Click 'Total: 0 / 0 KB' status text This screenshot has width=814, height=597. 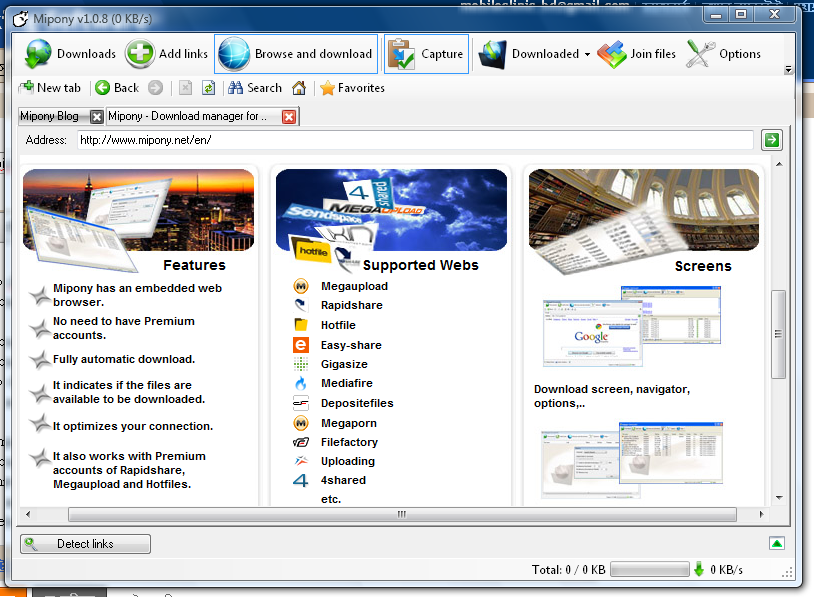[568, 570]
